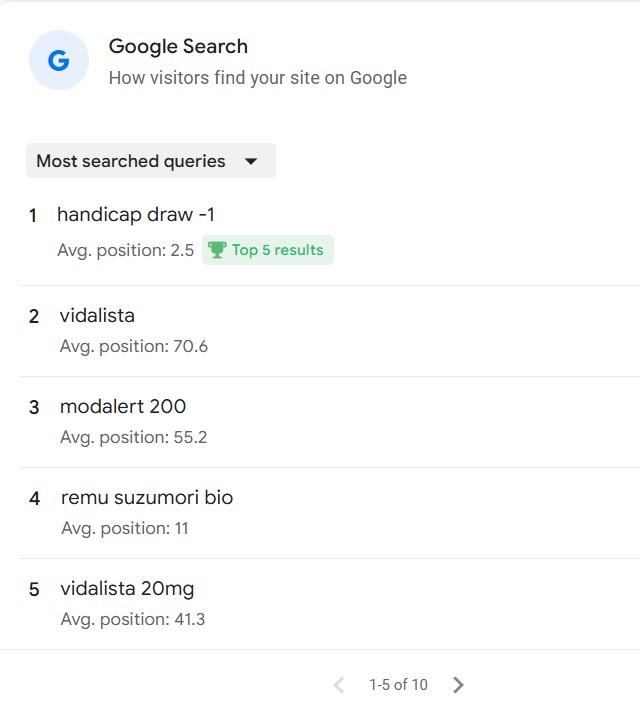
Task: Click Avg. position 41.3 text
Action: pos(133,620)
